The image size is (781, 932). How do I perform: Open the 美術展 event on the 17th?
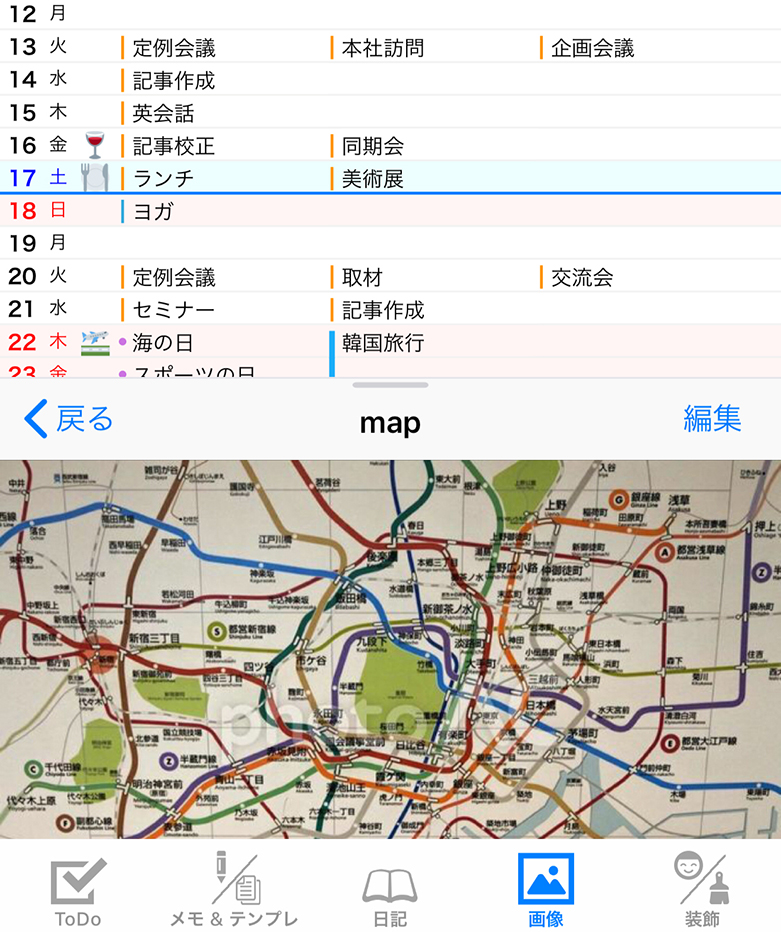point(372,179)
